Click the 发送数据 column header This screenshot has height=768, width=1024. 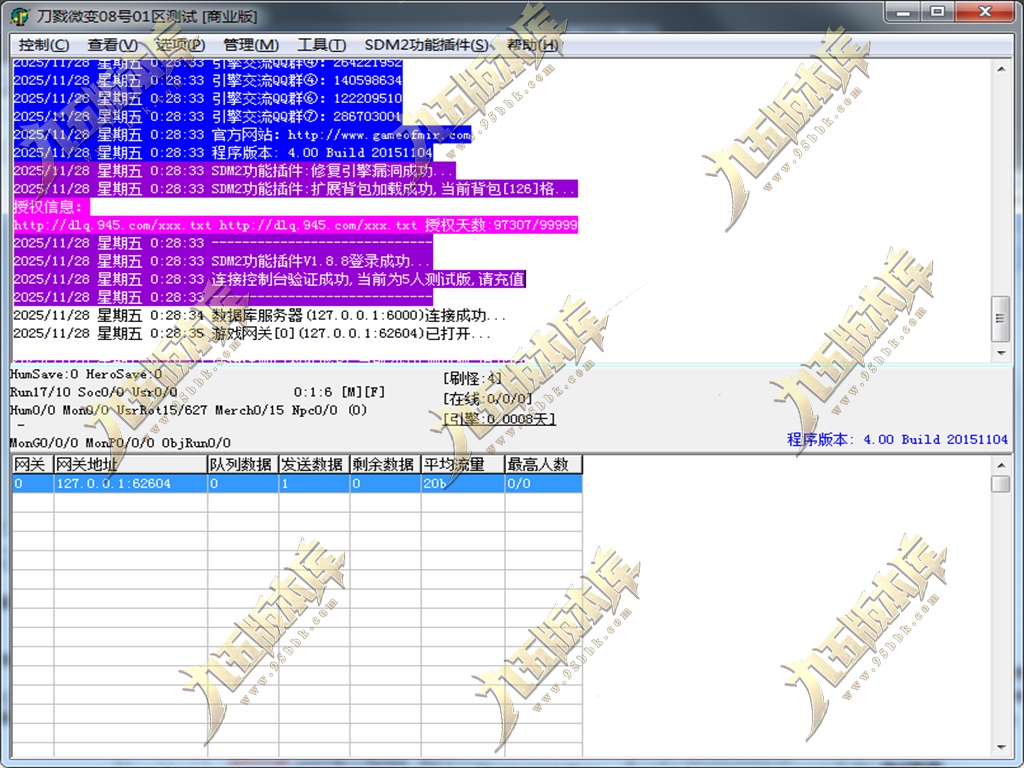point(314,464)
